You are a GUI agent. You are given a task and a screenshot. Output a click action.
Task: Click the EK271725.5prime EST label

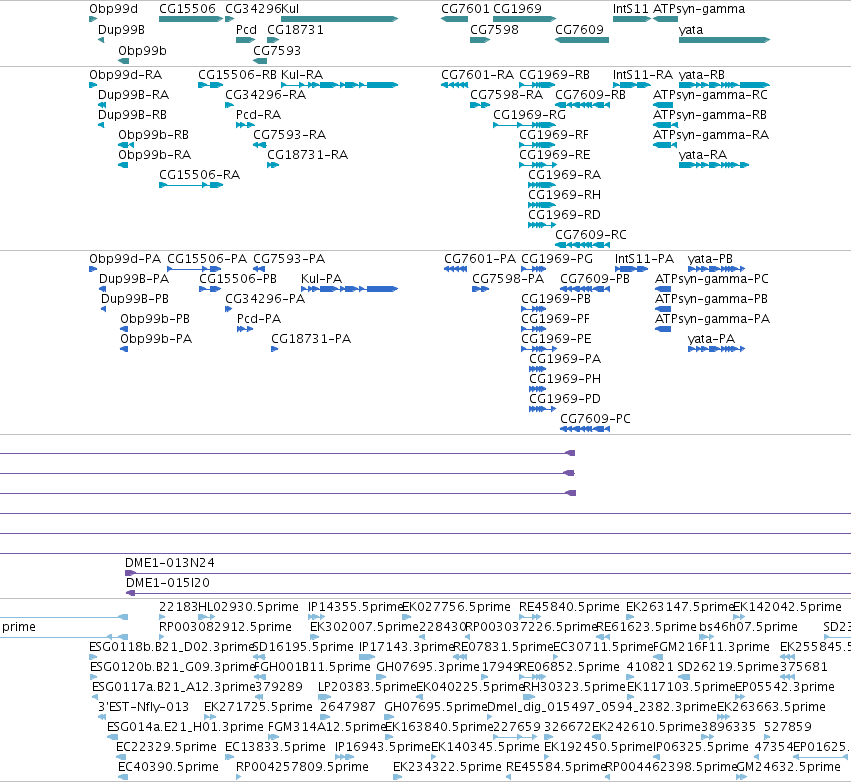click(x=258, y=707)
